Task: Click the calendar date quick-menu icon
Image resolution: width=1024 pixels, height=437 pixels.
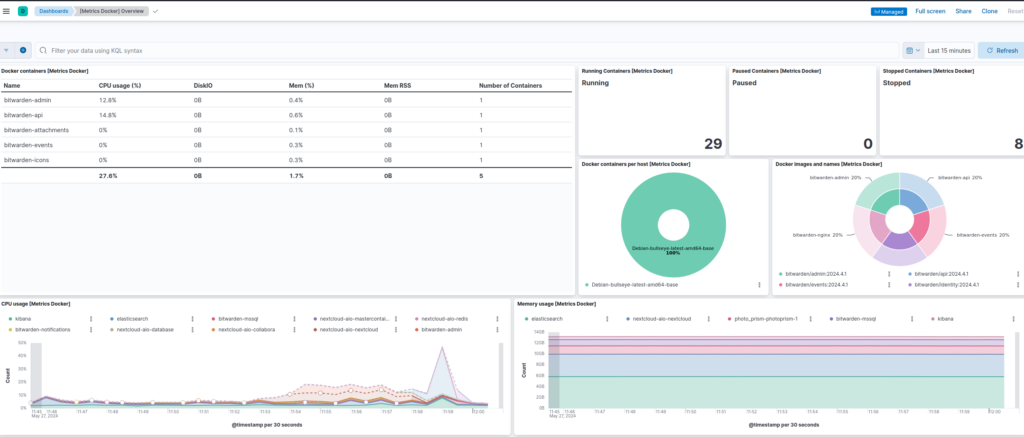Action: (912, 49)
